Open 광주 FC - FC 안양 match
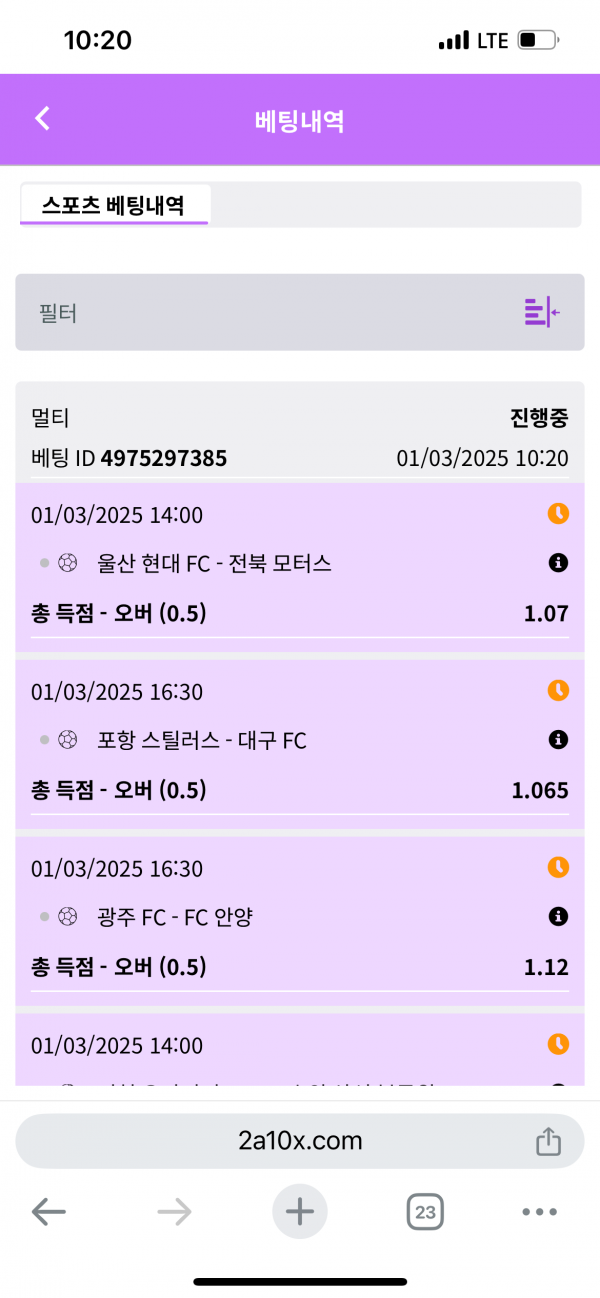The width and height of the screenshot is (600, 1298). click(175, 917)
